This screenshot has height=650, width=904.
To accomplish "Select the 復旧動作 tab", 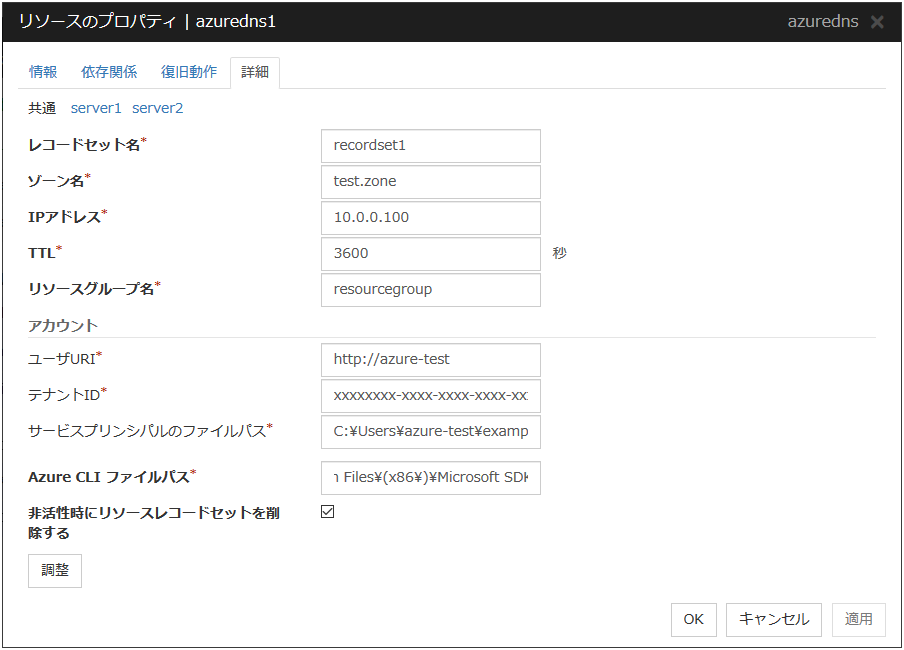I will (x=189, y=72).
